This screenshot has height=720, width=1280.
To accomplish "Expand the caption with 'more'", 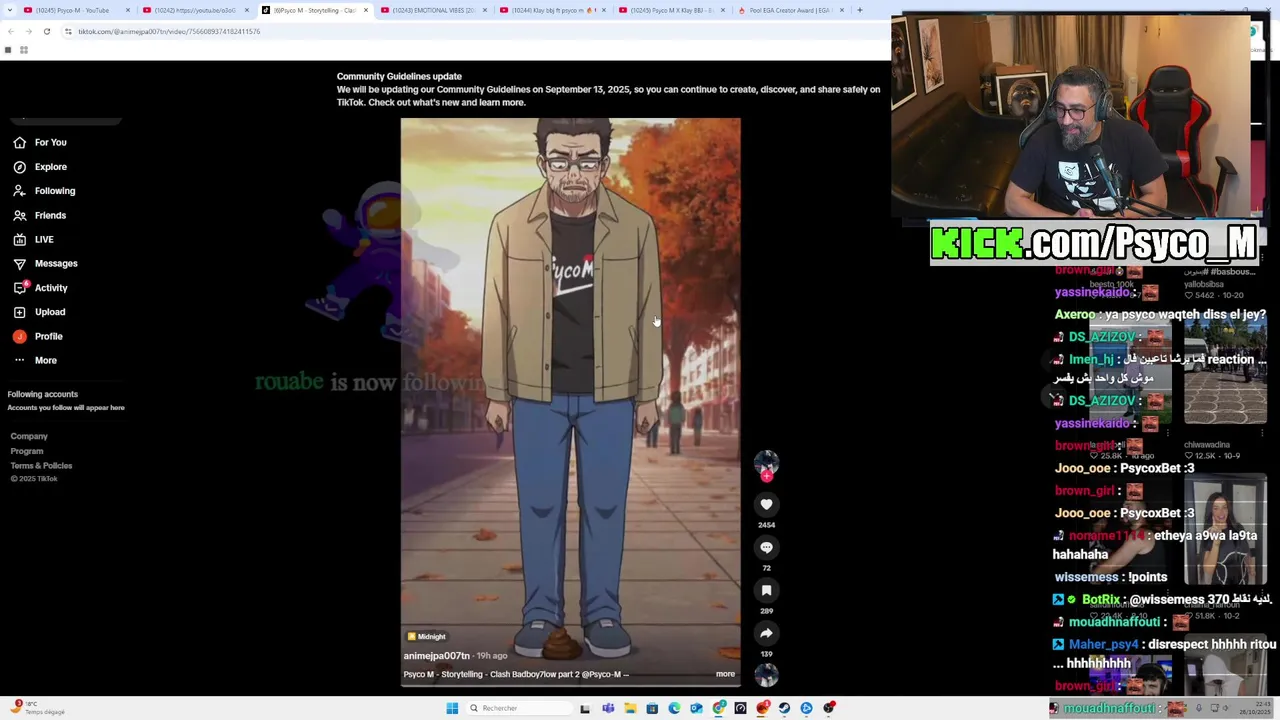I will point(725,674).
